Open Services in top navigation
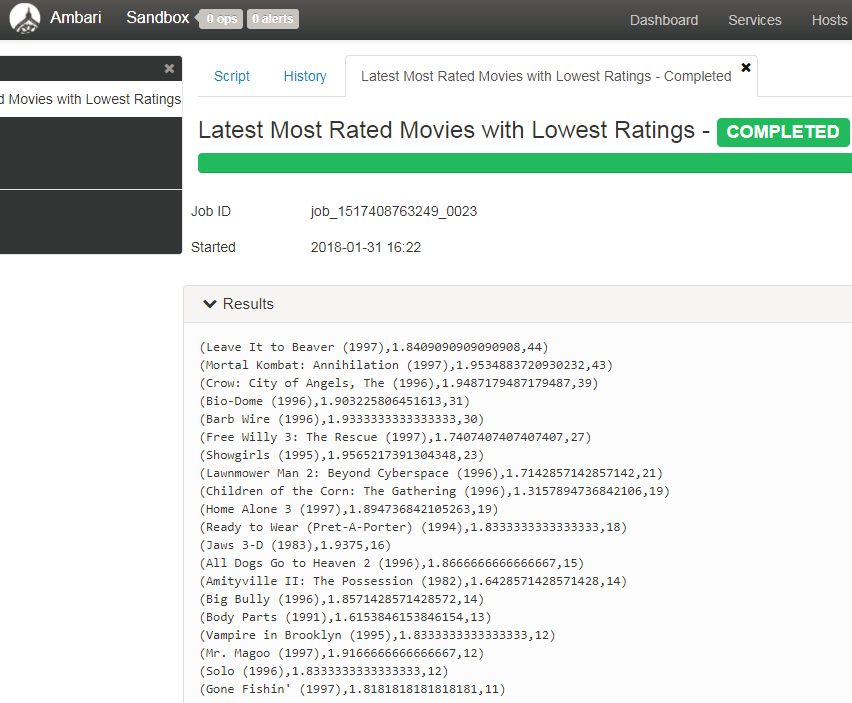 [x=755, y=20]
